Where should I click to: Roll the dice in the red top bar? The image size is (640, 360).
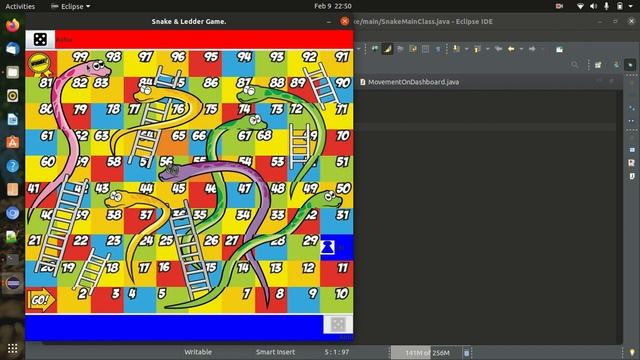pos(40,40)
